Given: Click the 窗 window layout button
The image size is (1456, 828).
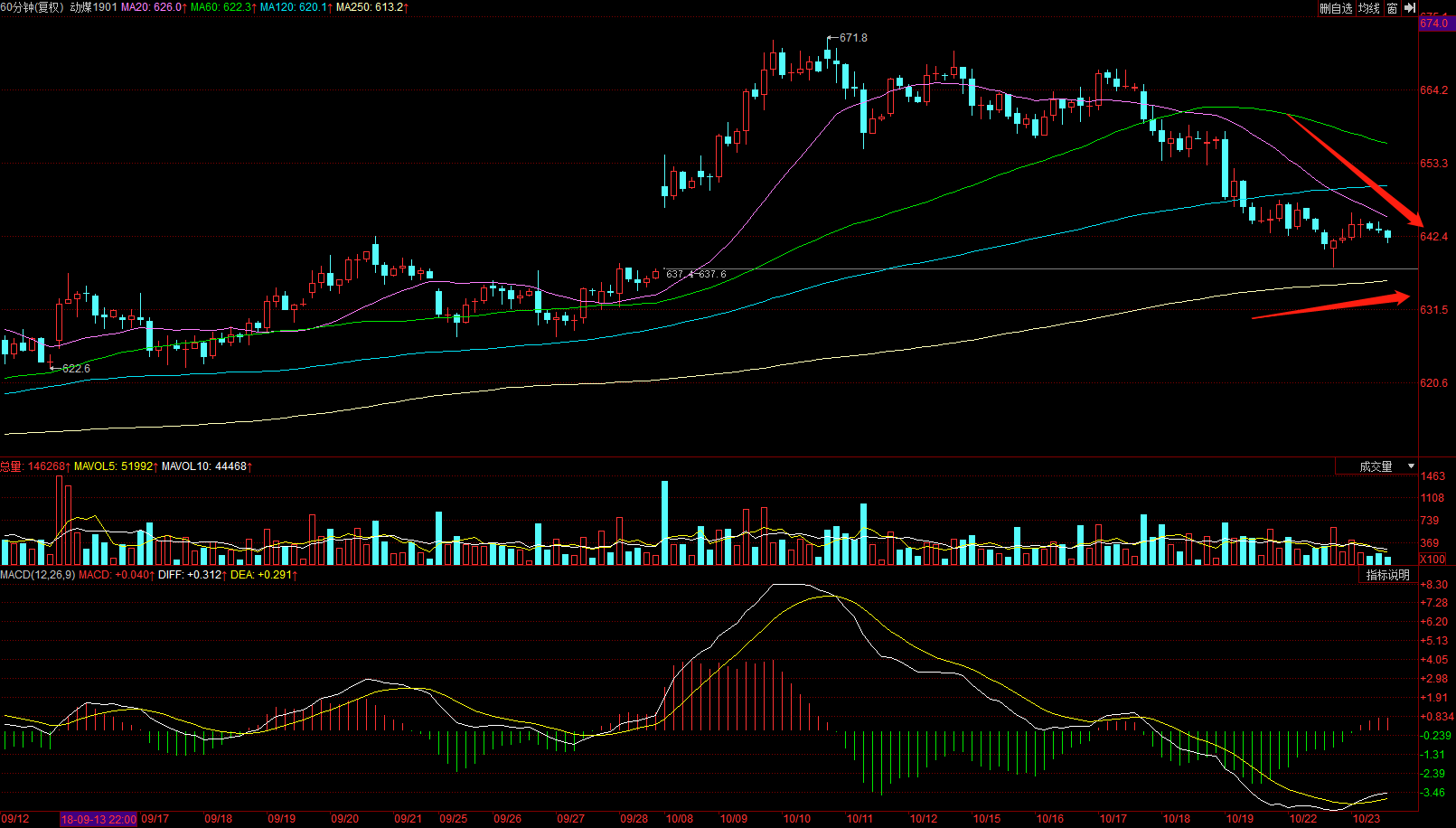Looking at the screenshot, I should pyautogui.click(x=1393, y=8).
